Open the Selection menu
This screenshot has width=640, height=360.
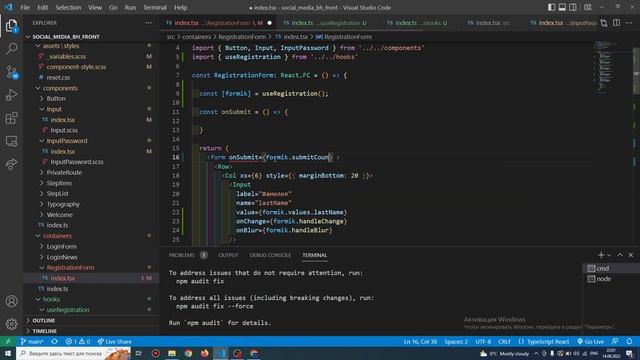(x=68, y=7)
